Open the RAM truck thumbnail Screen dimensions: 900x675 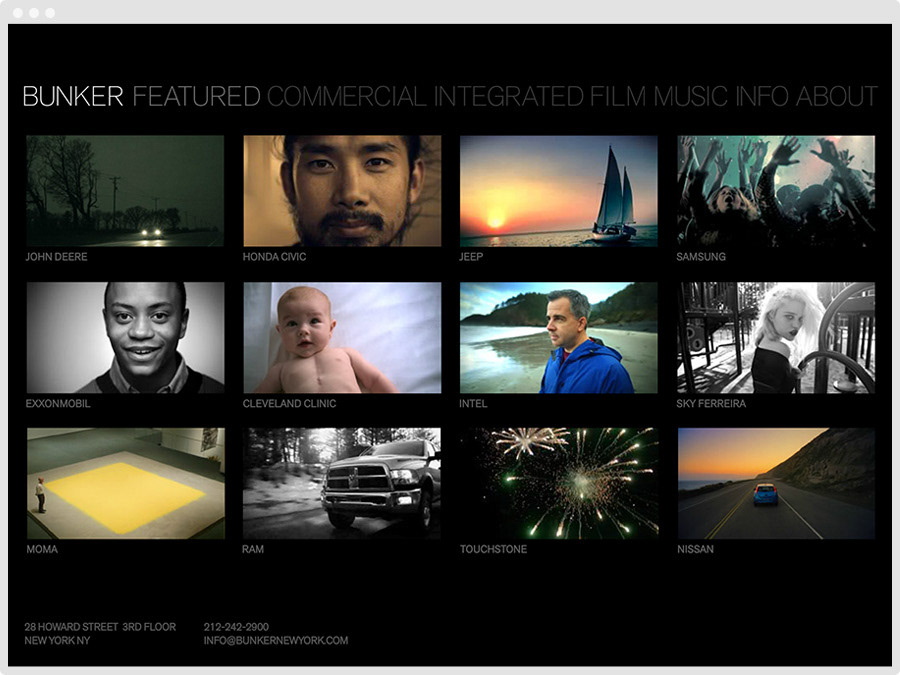(342, 483)
